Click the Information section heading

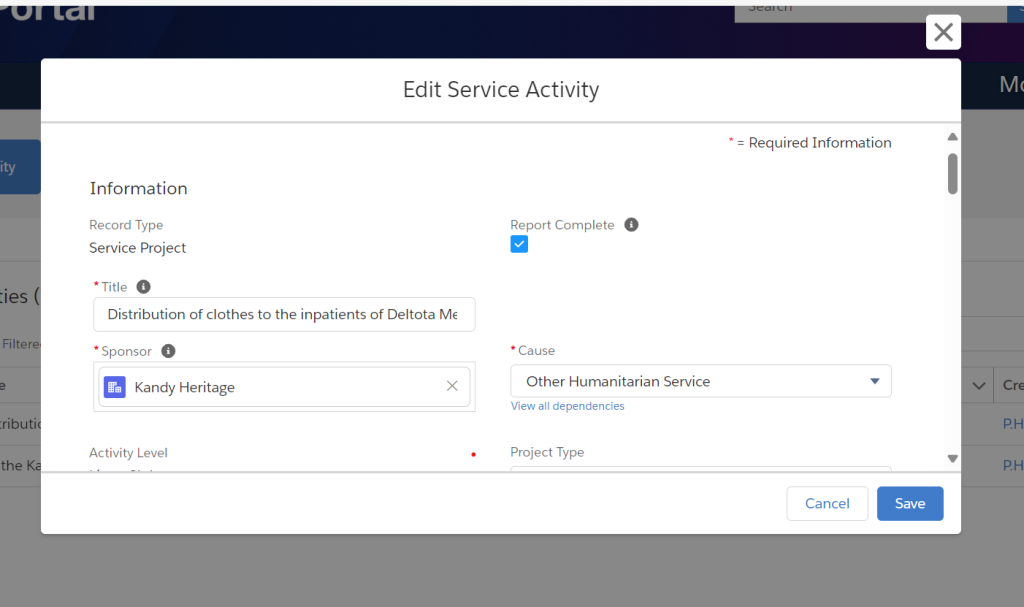138,188
